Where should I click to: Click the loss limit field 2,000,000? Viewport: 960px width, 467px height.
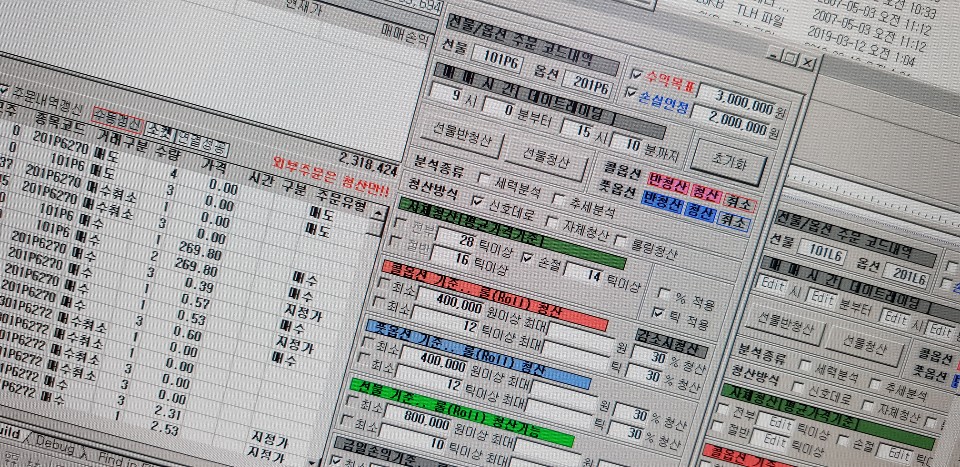click(x=729, y=121)
